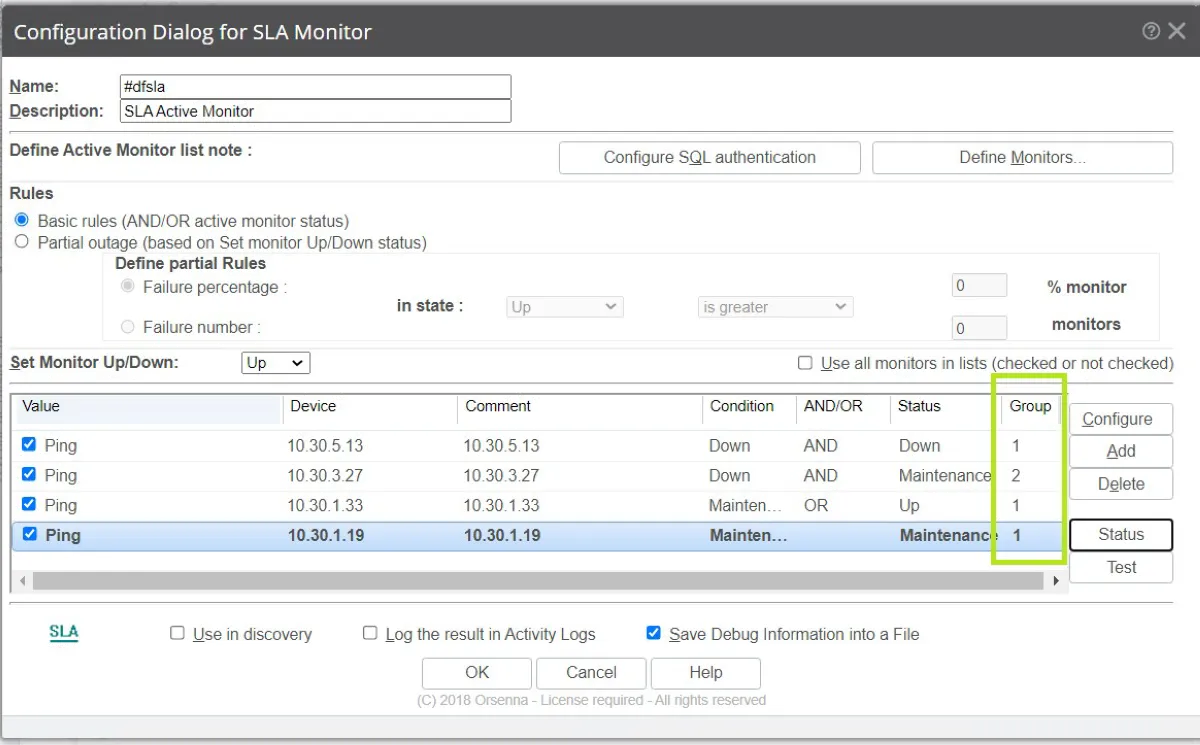Select Basic rules radio option
The width and height of the screenshot is (1200, 745).
[x=22, y=220]
